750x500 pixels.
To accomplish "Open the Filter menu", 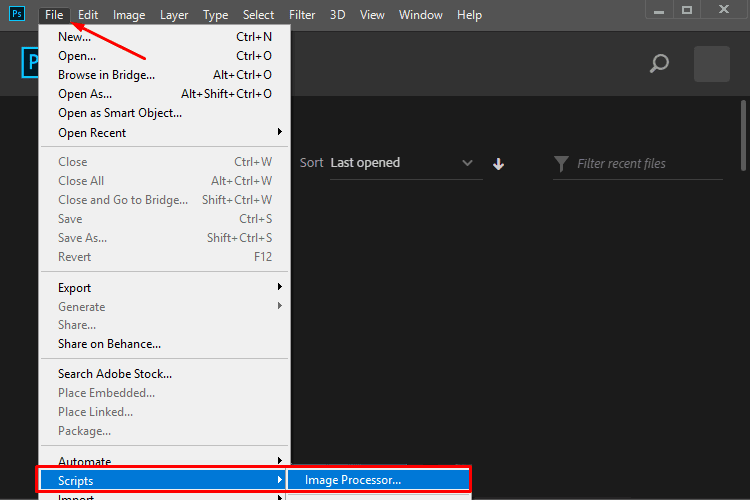I will [302, 15].
